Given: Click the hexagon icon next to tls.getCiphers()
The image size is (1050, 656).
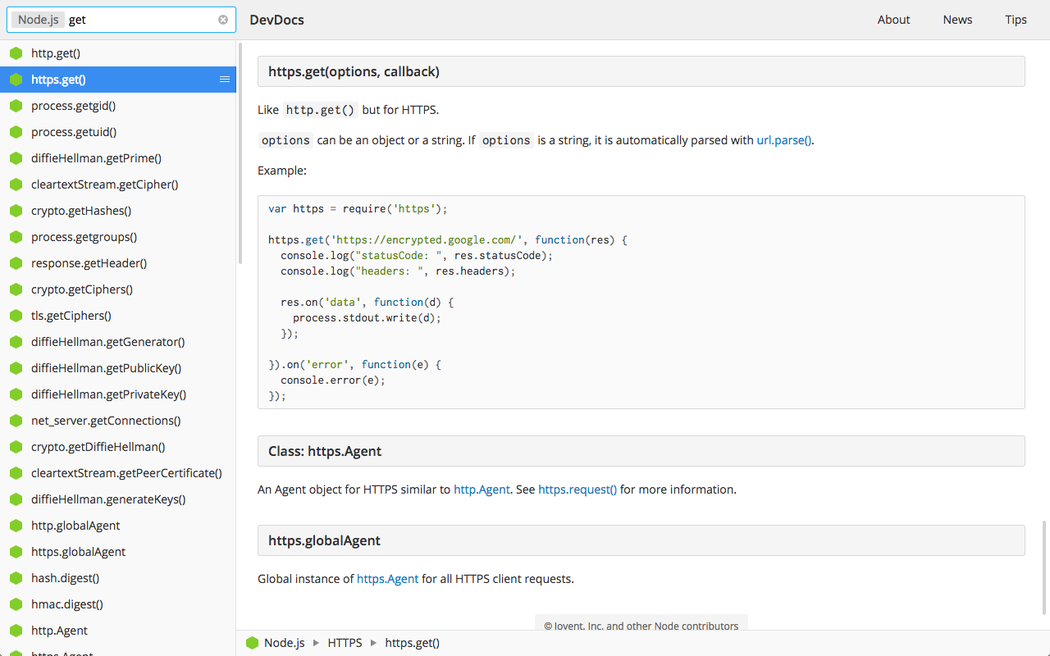Looking at the screenshot, I should pyautogui.click(x=16, y=316).
